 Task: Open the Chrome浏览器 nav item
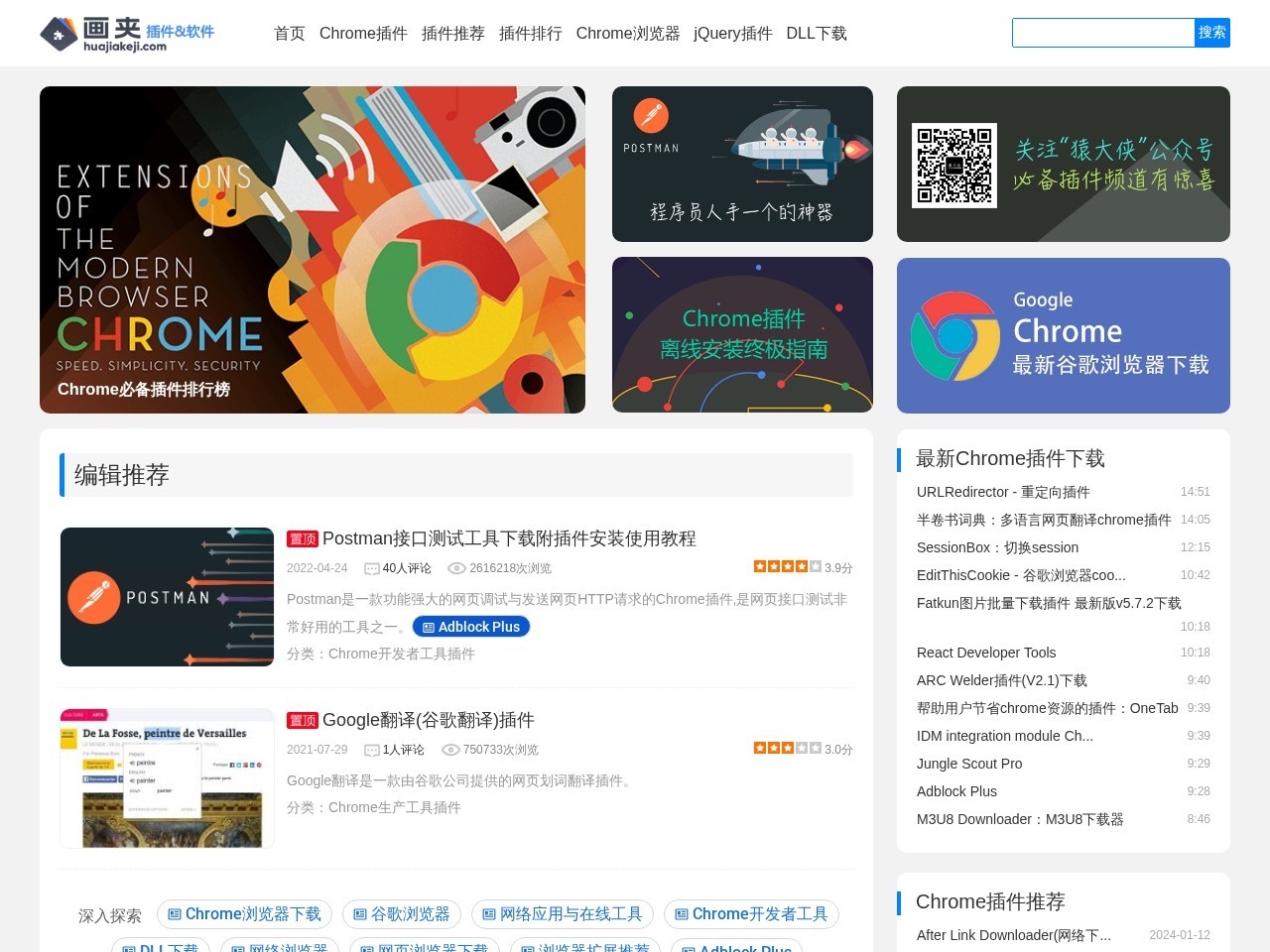click(x=628, y=34)
